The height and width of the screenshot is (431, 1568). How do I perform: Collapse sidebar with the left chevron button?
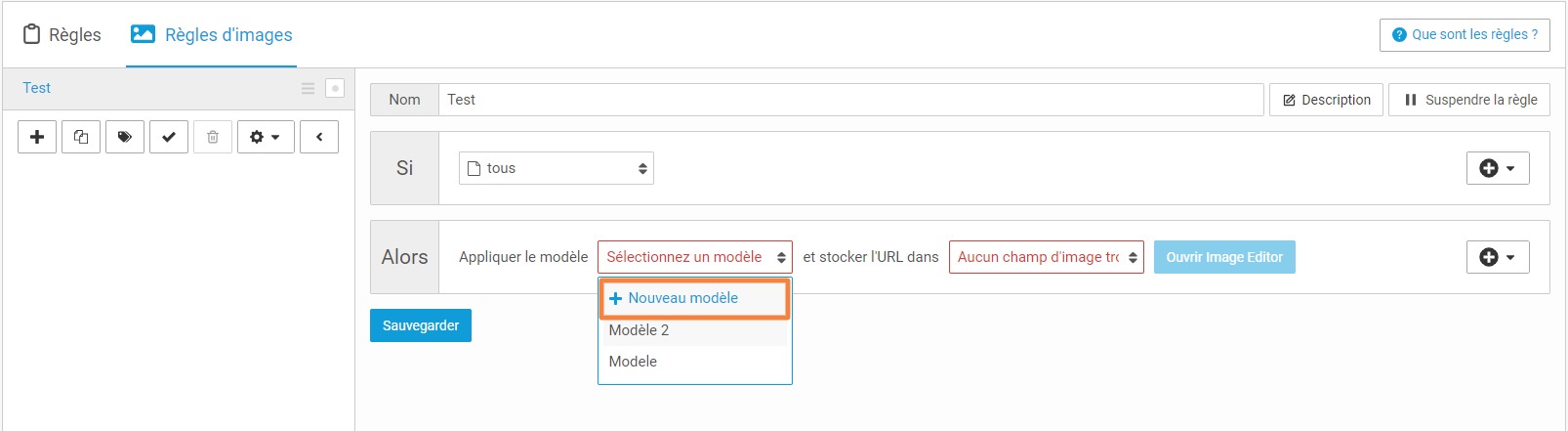tap(319, 137)
